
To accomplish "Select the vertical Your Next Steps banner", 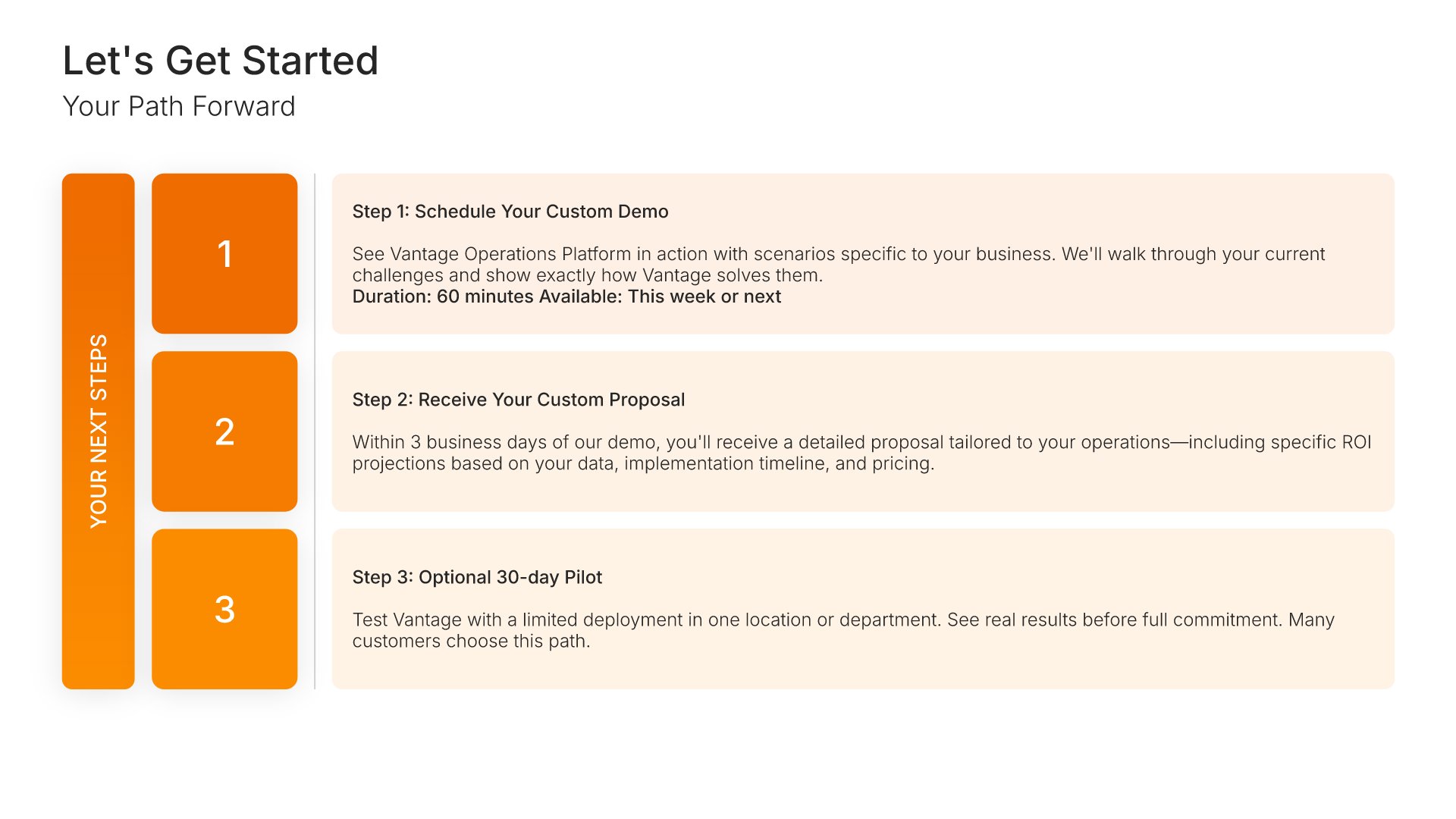I will pos(99,431).
